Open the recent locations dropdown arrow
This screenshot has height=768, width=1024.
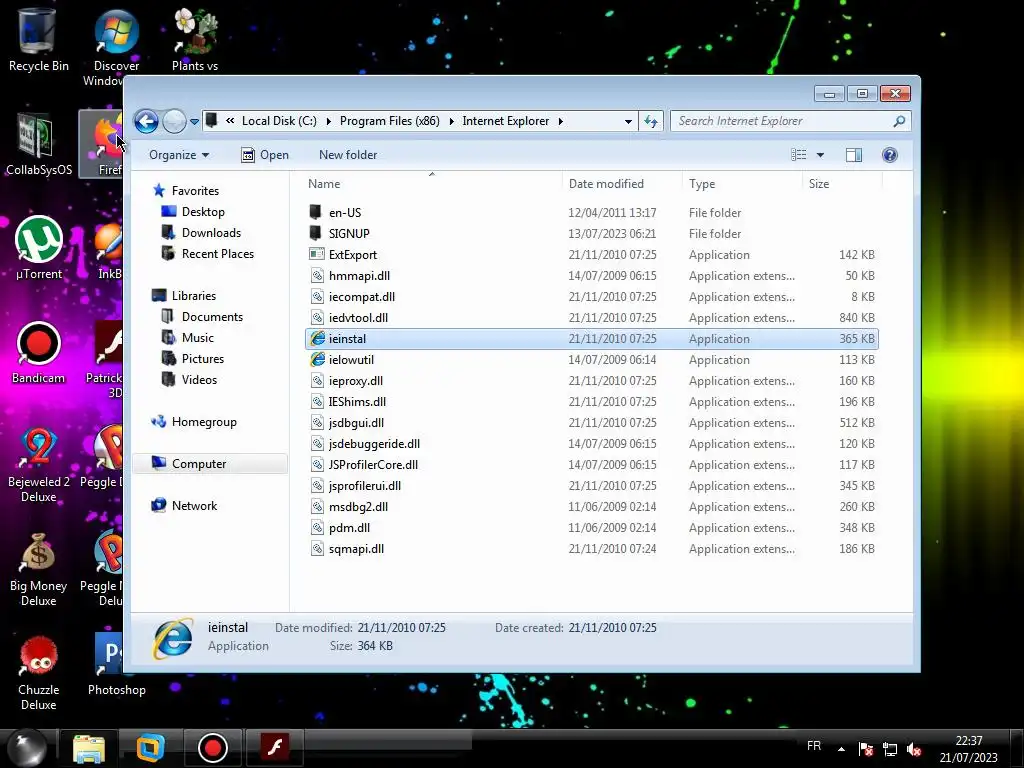point(194,121)
